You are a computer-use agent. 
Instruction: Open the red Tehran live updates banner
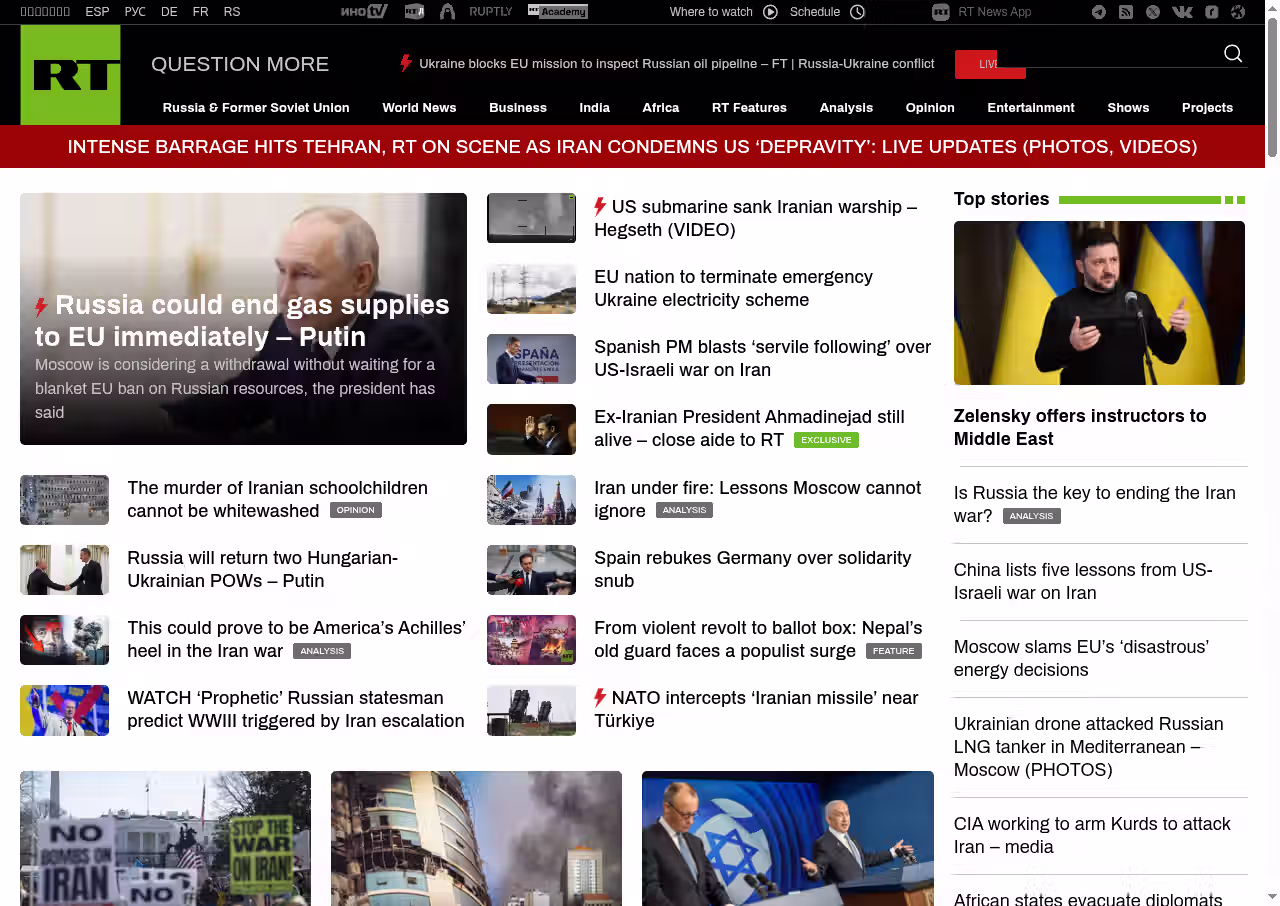pyautogui.click(x=632, y=147)
